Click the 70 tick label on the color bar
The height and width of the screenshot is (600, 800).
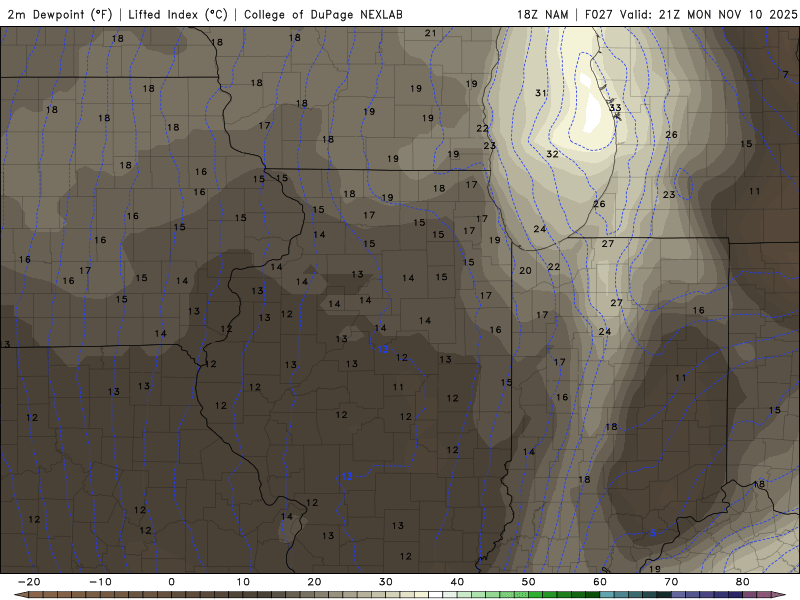671,582
